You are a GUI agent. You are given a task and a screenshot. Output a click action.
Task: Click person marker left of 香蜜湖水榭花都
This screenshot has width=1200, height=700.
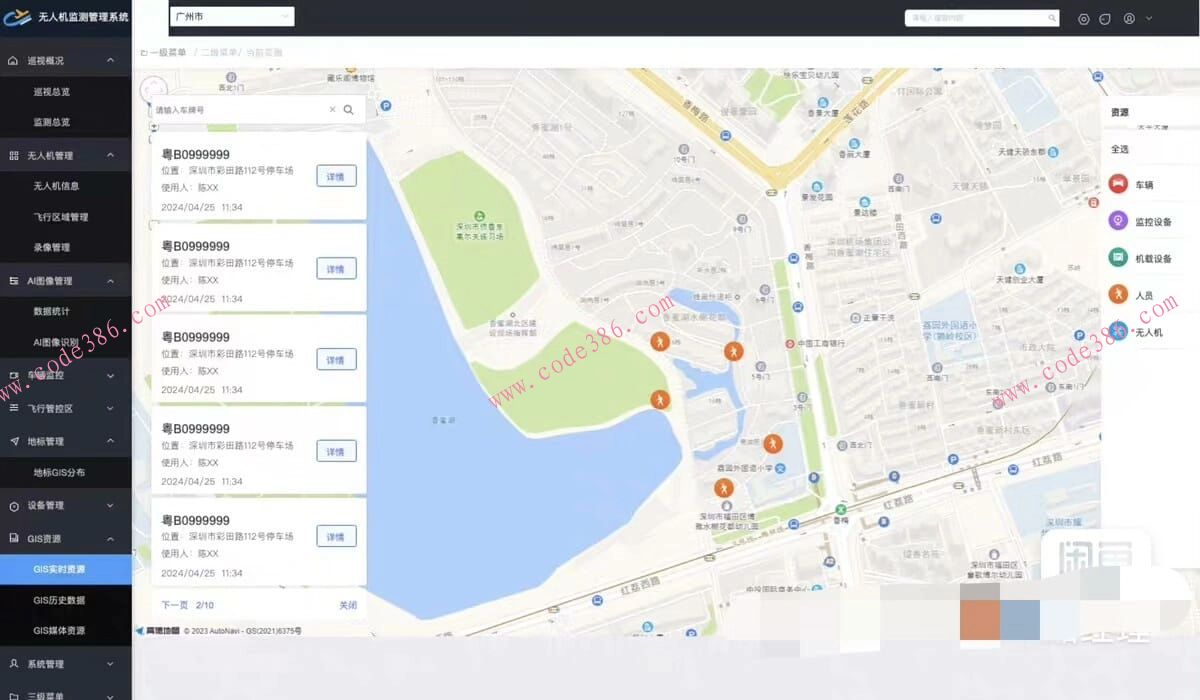coord(659,342)
